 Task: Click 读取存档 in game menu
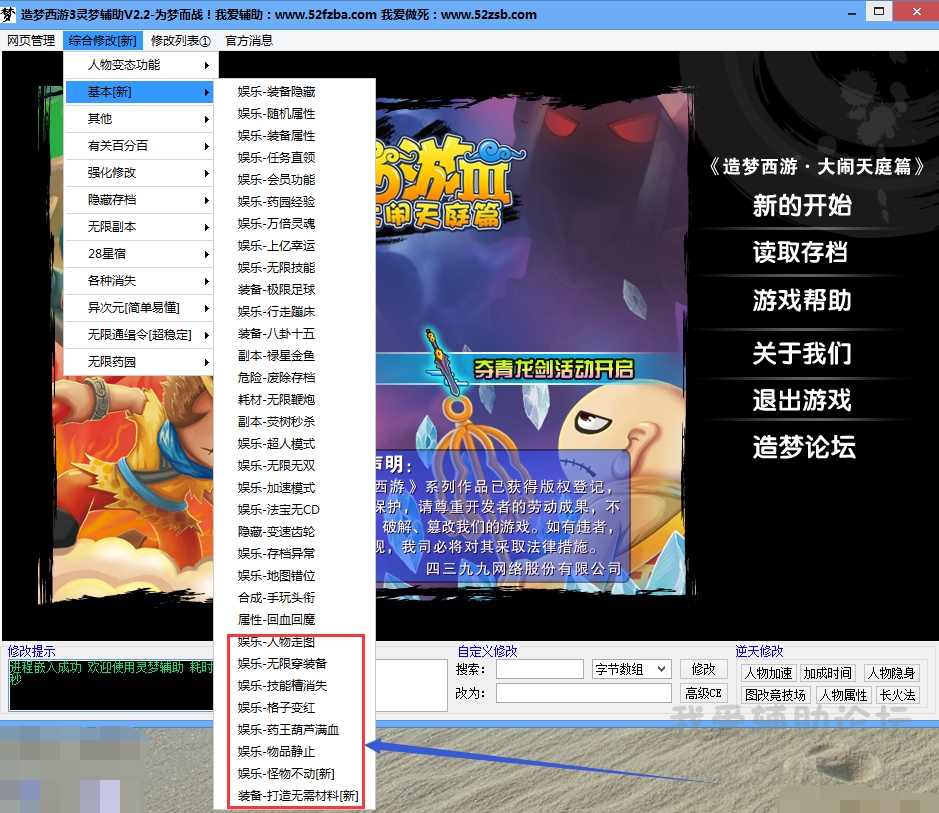[x=800, y=252]
